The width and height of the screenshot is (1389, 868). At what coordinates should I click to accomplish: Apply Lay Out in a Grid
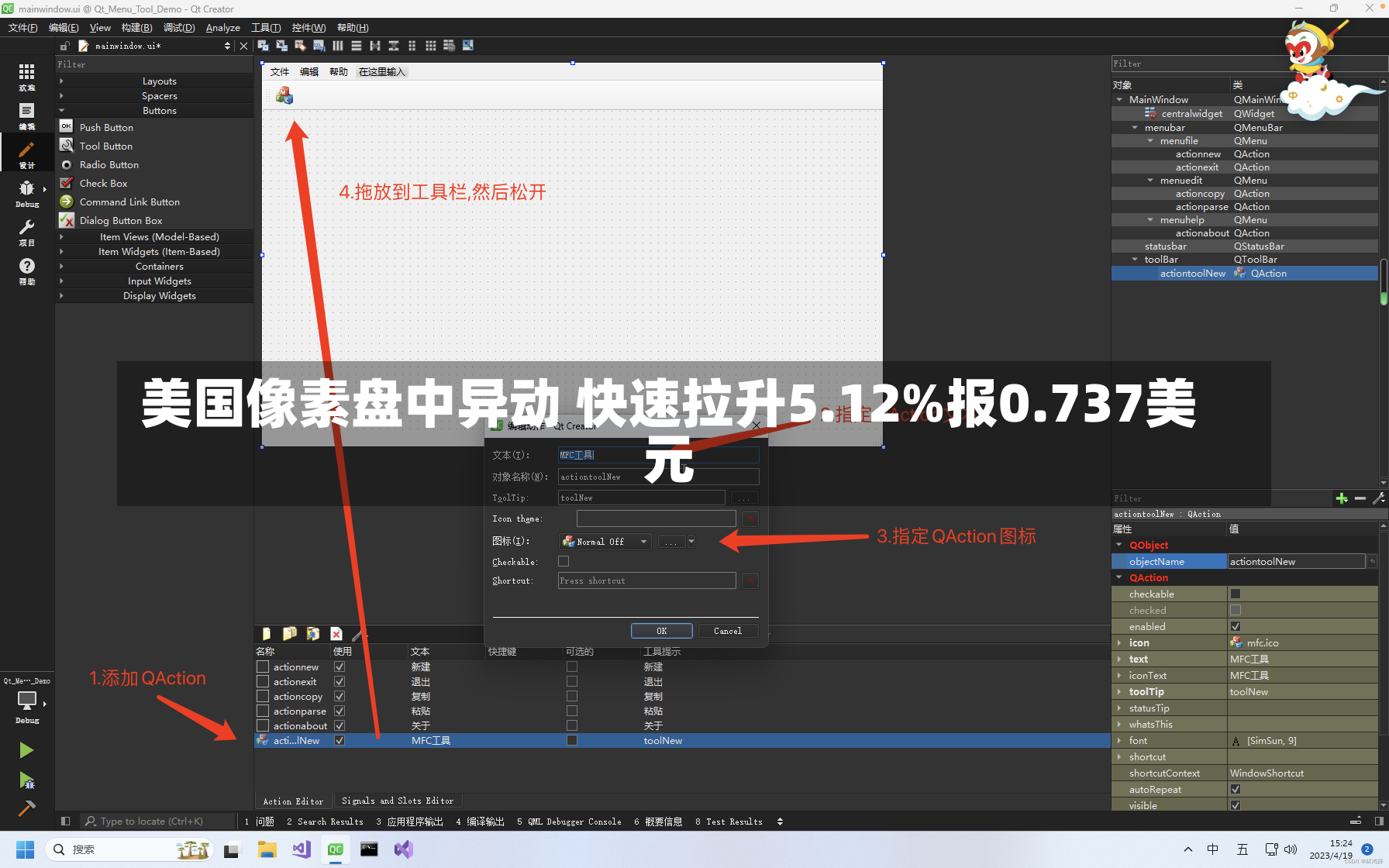pyautogui.click(x=431, y=46)
